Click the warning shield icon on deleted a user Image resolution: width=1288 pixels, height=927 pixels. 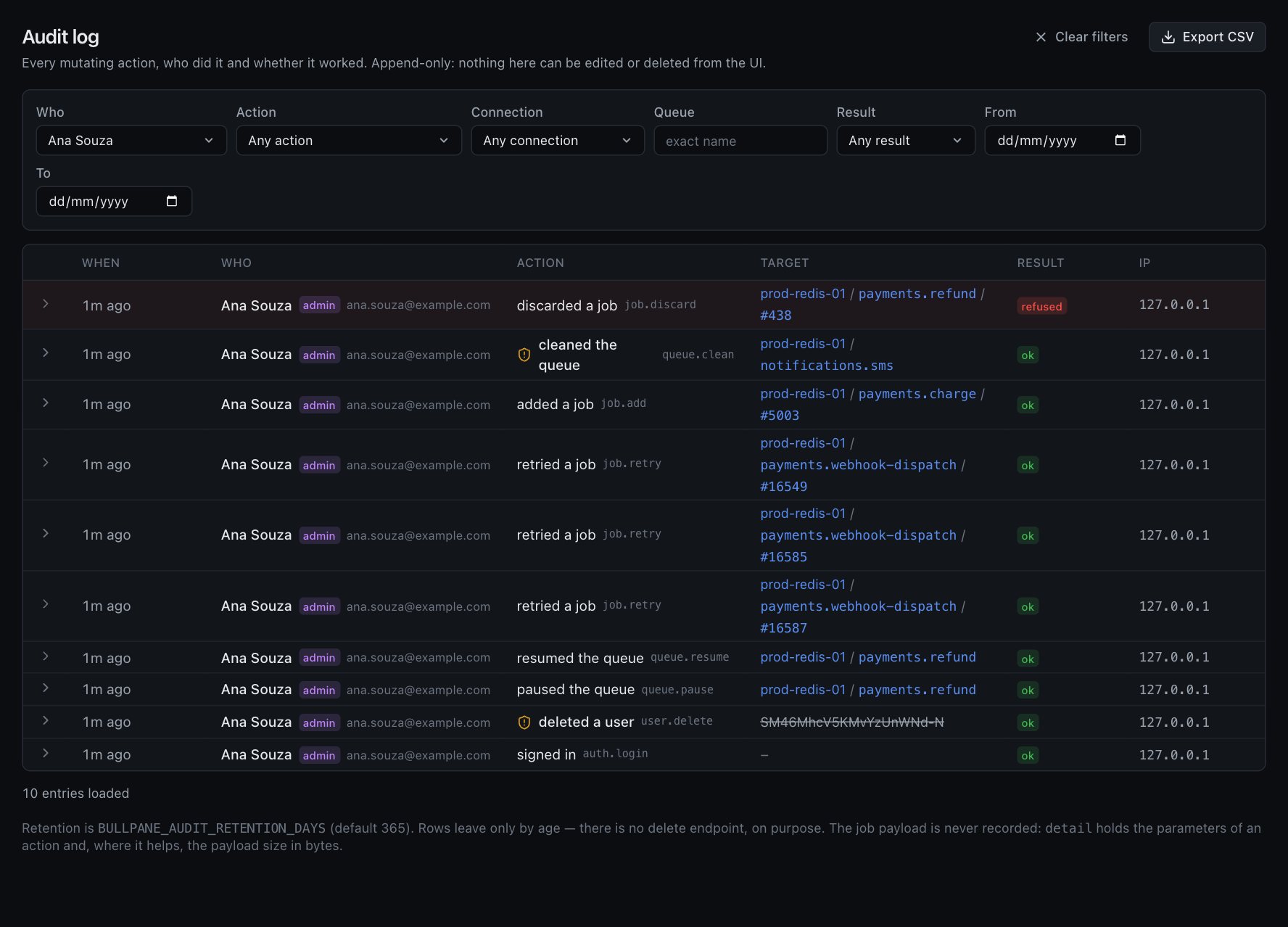point(524,722)
